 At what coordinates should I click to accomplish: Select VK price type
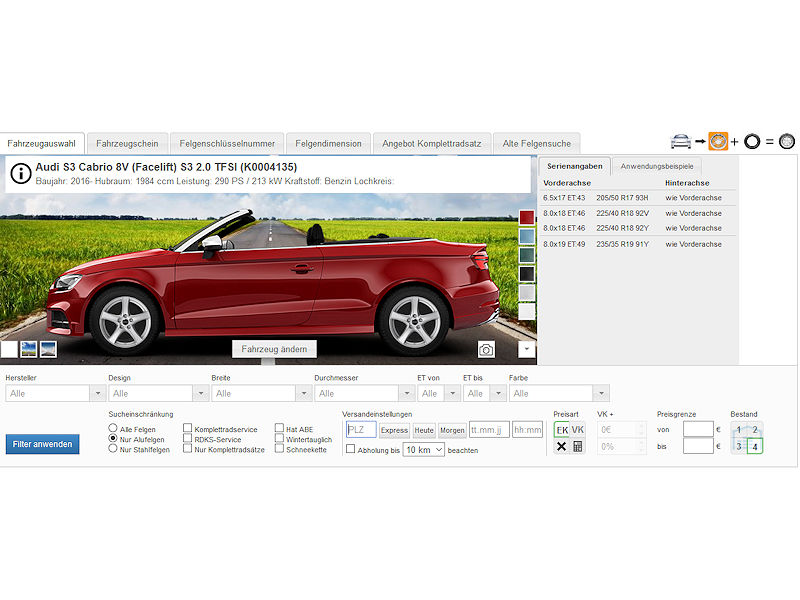pyautogui.click(x=578, y=430)
